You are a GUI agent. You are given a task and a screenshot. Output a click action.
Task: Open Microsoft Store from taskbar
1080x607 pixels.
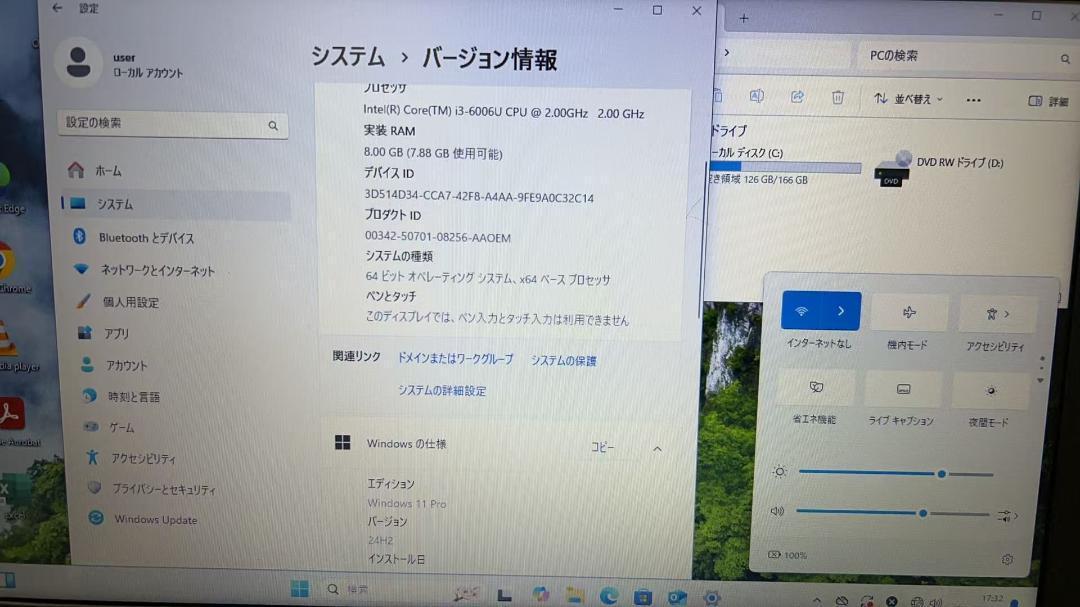tap(643, 597)
